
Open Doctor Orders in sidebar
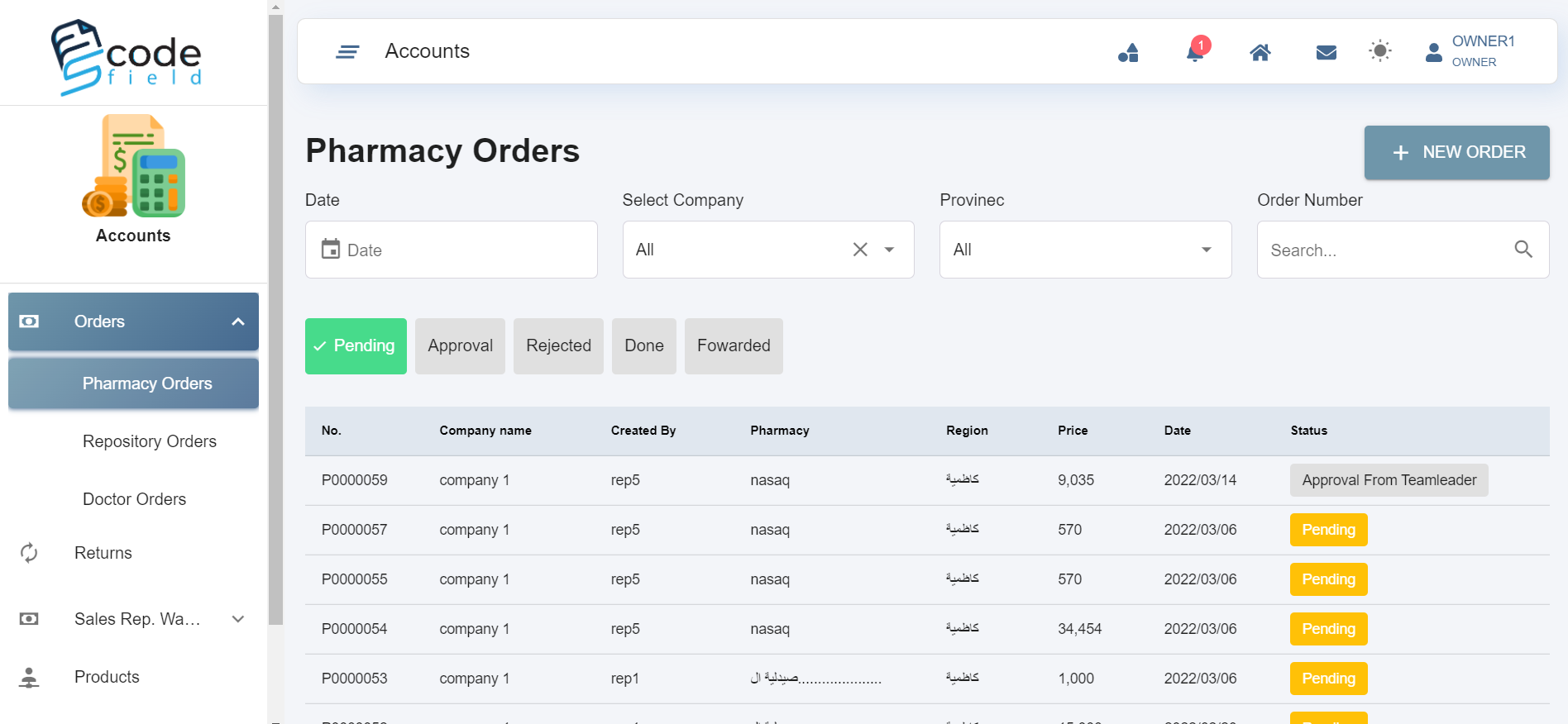pos(135,499)
